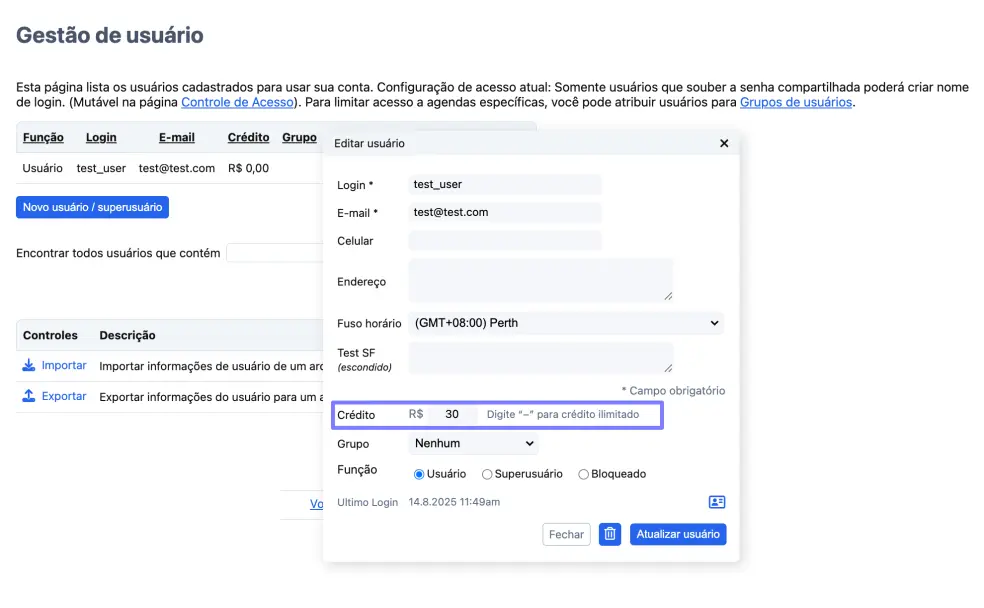This screenshot has width=984, height=608.
Task: Open the Grupo Nenhum dropdown
Action: pos(473,444)
